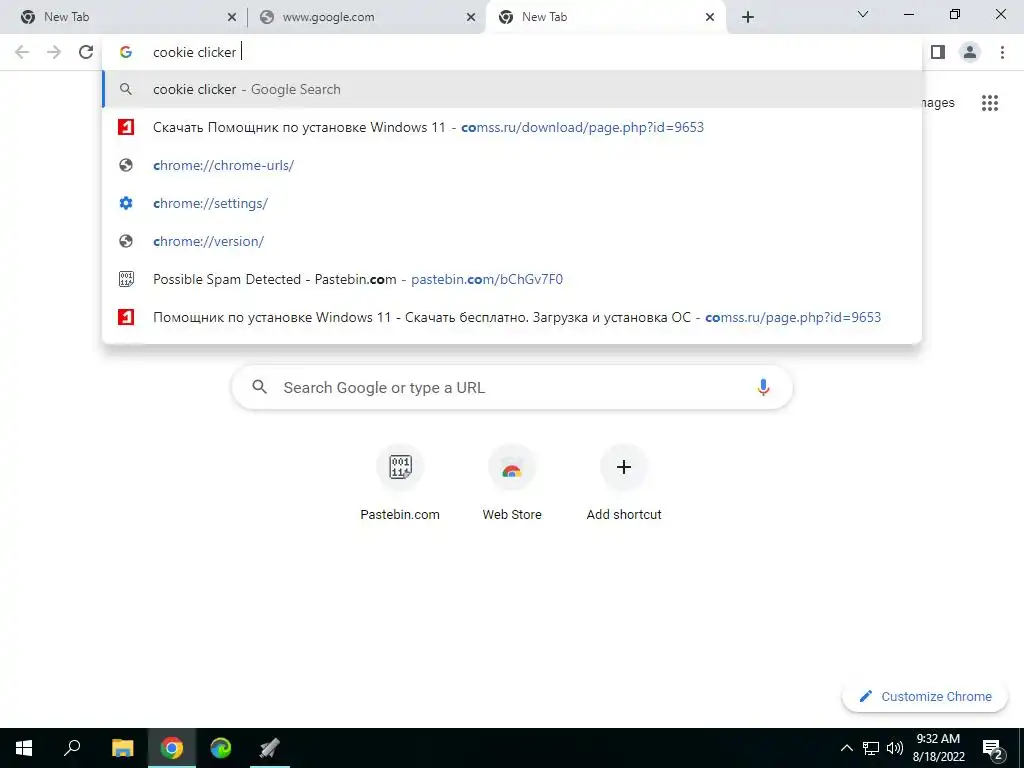Open the Google apps grid
The width and height of the screenshot is (1024, 768).
(990, 103)
